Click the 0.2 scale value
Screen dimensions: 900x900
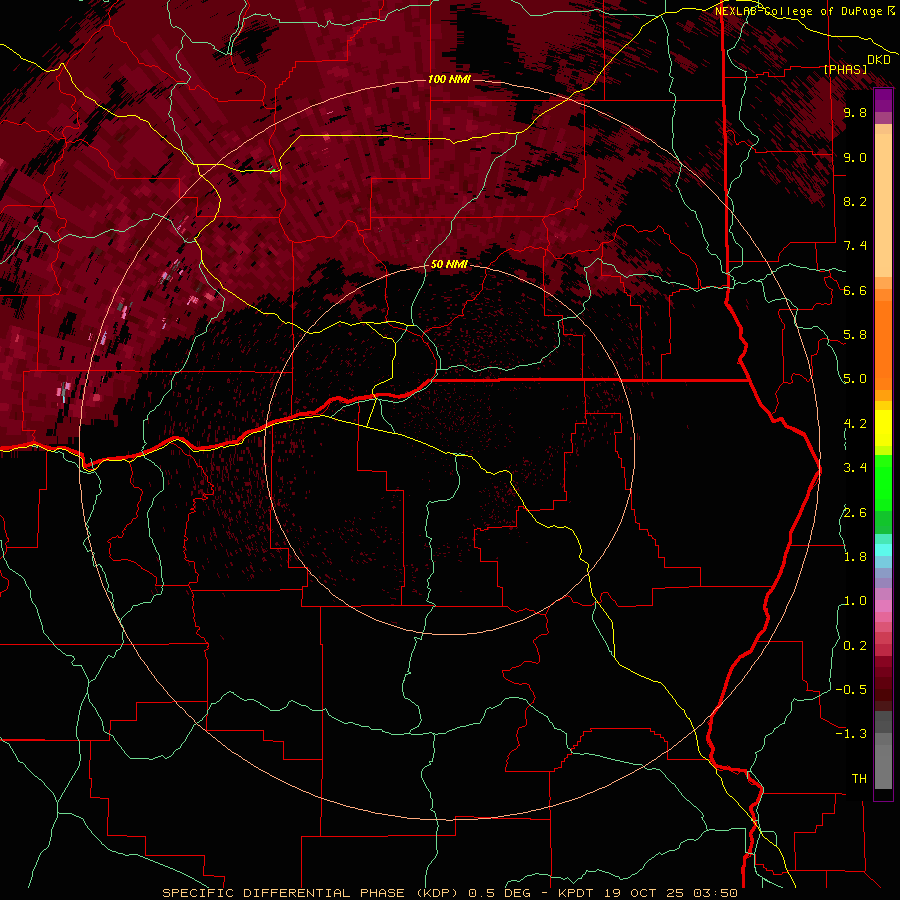point(855,646)
